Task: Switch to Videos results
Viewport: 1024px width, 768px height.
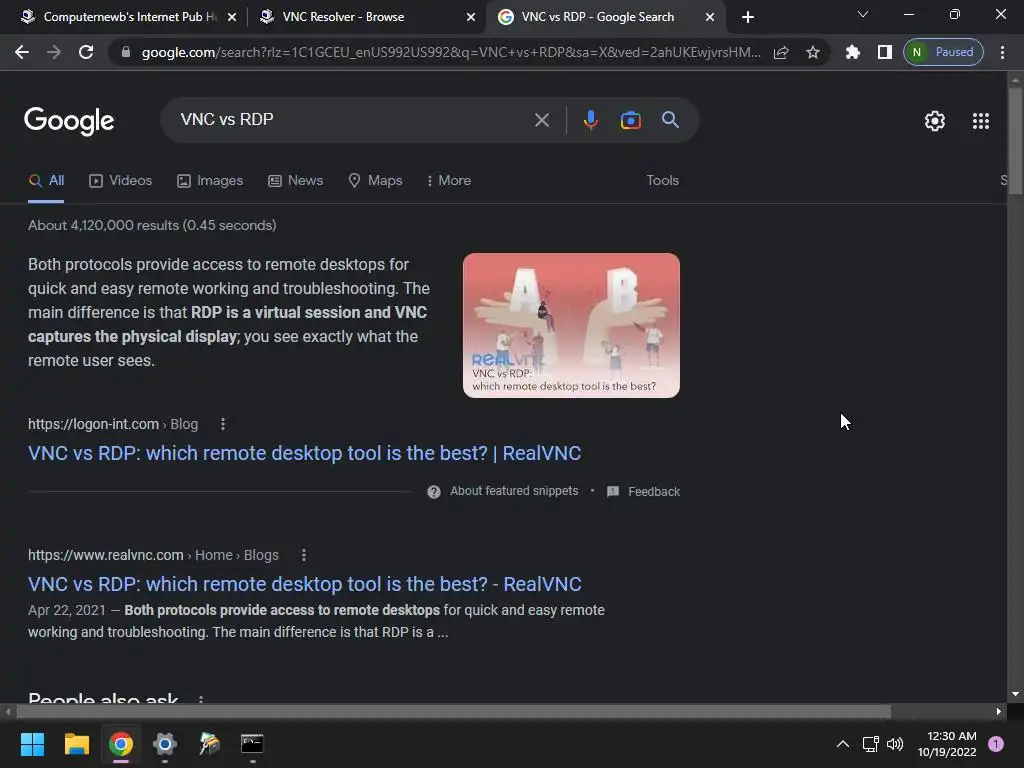Action: tap(121, 181)
